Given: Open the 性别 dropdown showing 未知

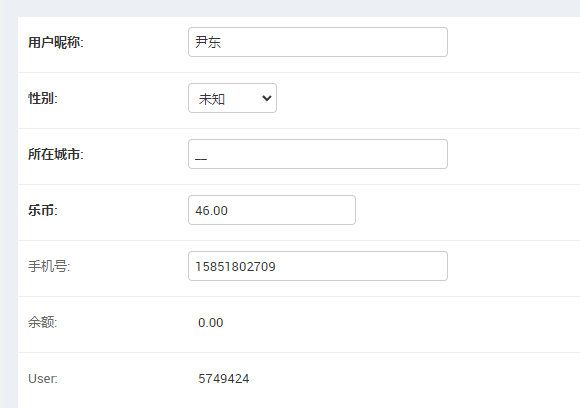Looking at the screenshot, I should tap(232, 98).
